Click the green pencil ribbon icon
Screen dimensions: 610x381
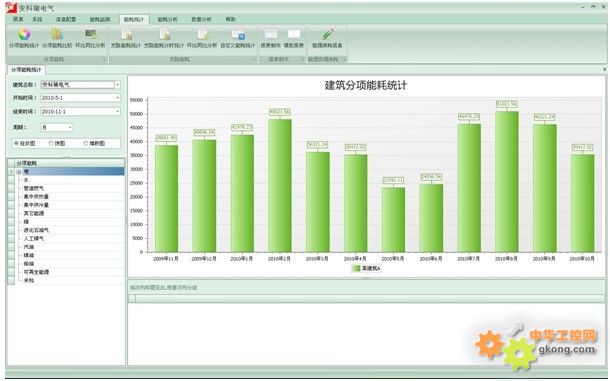[x=327, y=35]
